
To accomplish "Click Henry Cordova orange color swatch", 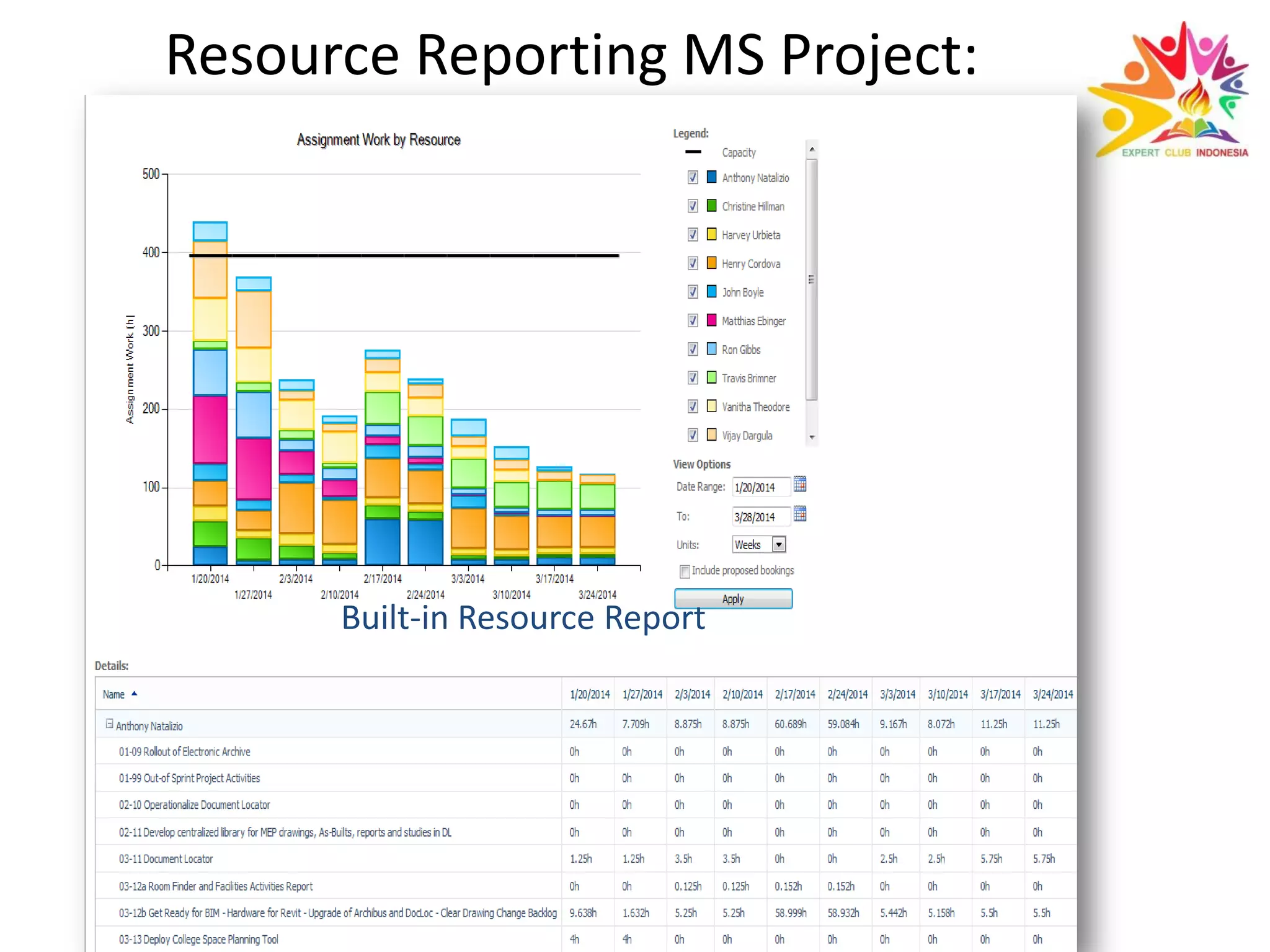I will click(x=712, y=263).
